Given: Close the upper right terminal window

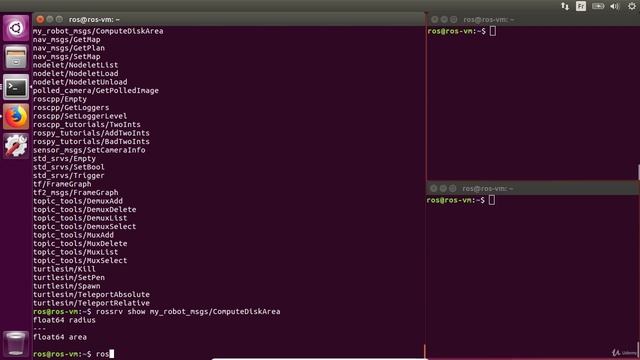Looking at the screenshot, I should [434, 19].
